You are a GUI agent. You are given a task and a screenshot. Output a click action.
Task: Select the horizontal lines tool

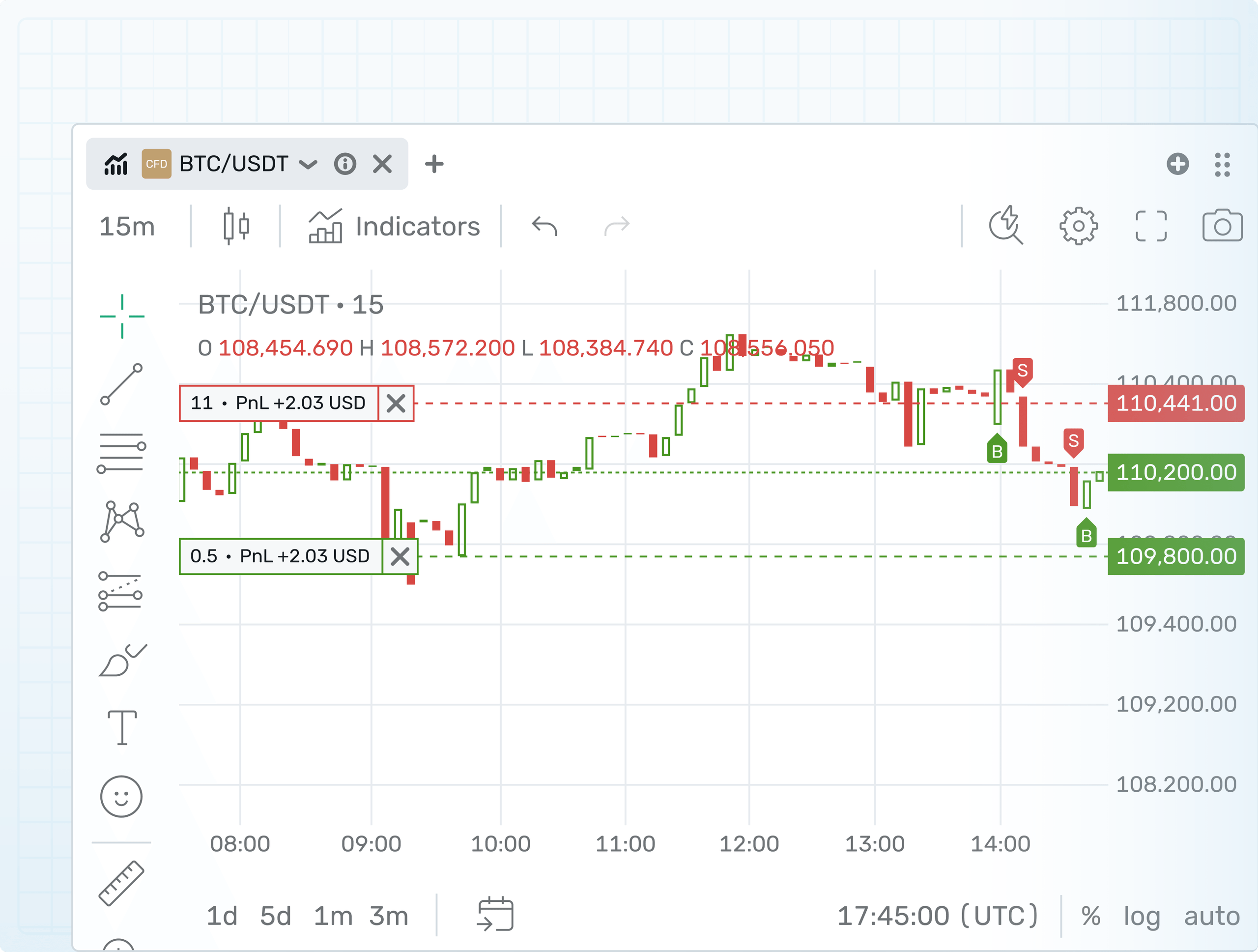pos(121,453)
